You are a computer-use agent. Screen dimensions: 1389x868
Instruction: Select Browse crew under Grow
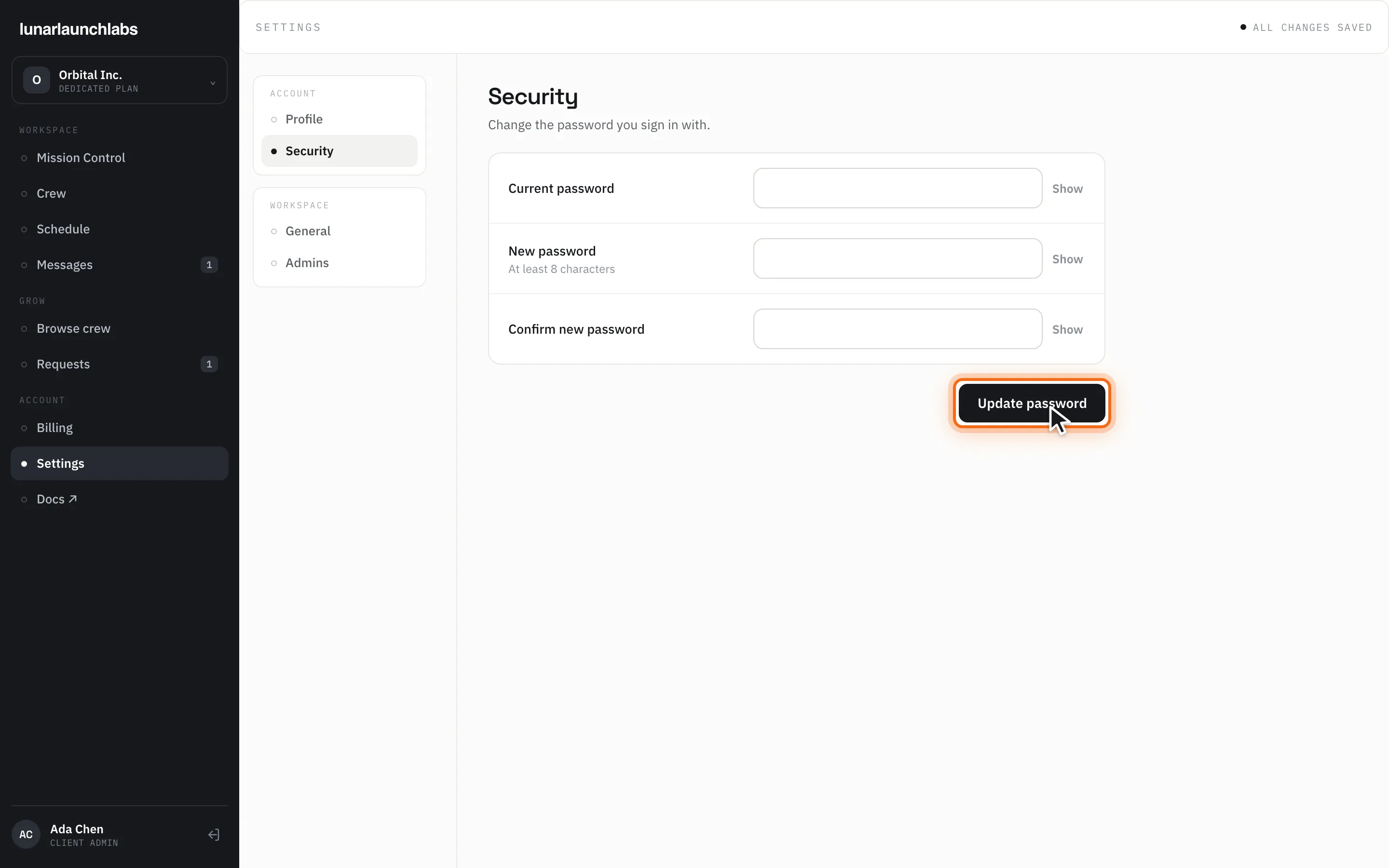click(x=120, y=328)
